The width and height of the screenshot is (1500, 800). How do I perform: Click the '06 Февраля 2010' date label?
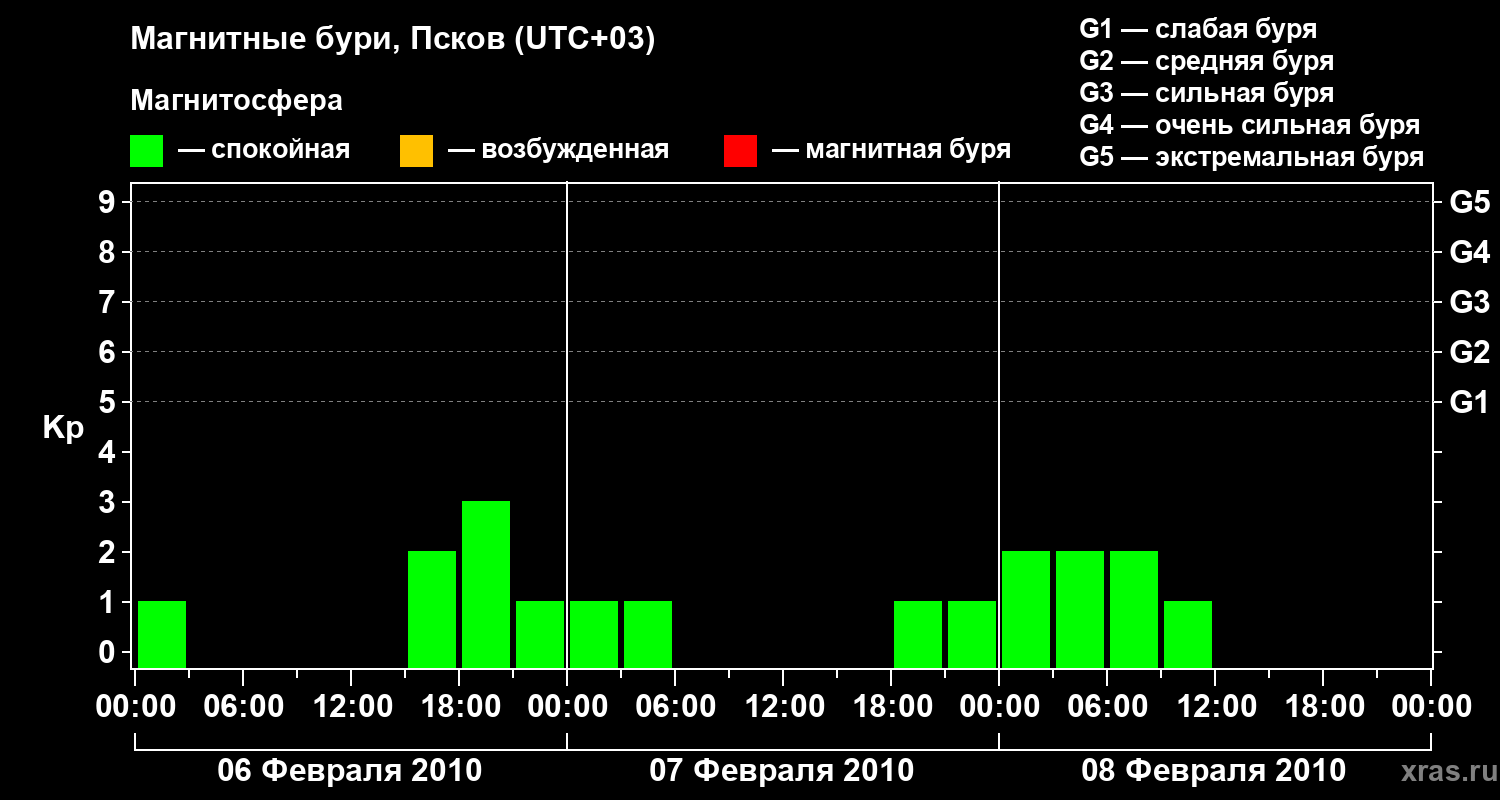pos(350,771)
